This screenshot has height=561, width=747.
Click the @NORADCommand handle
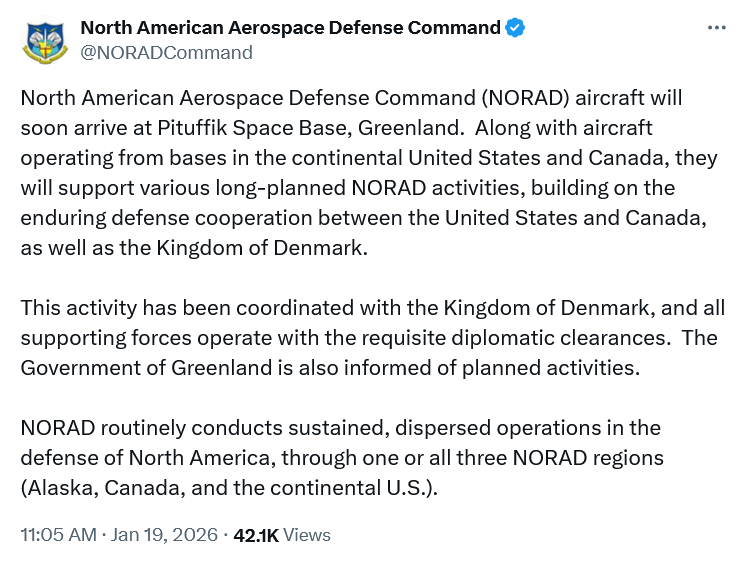[x=166, y=52]
